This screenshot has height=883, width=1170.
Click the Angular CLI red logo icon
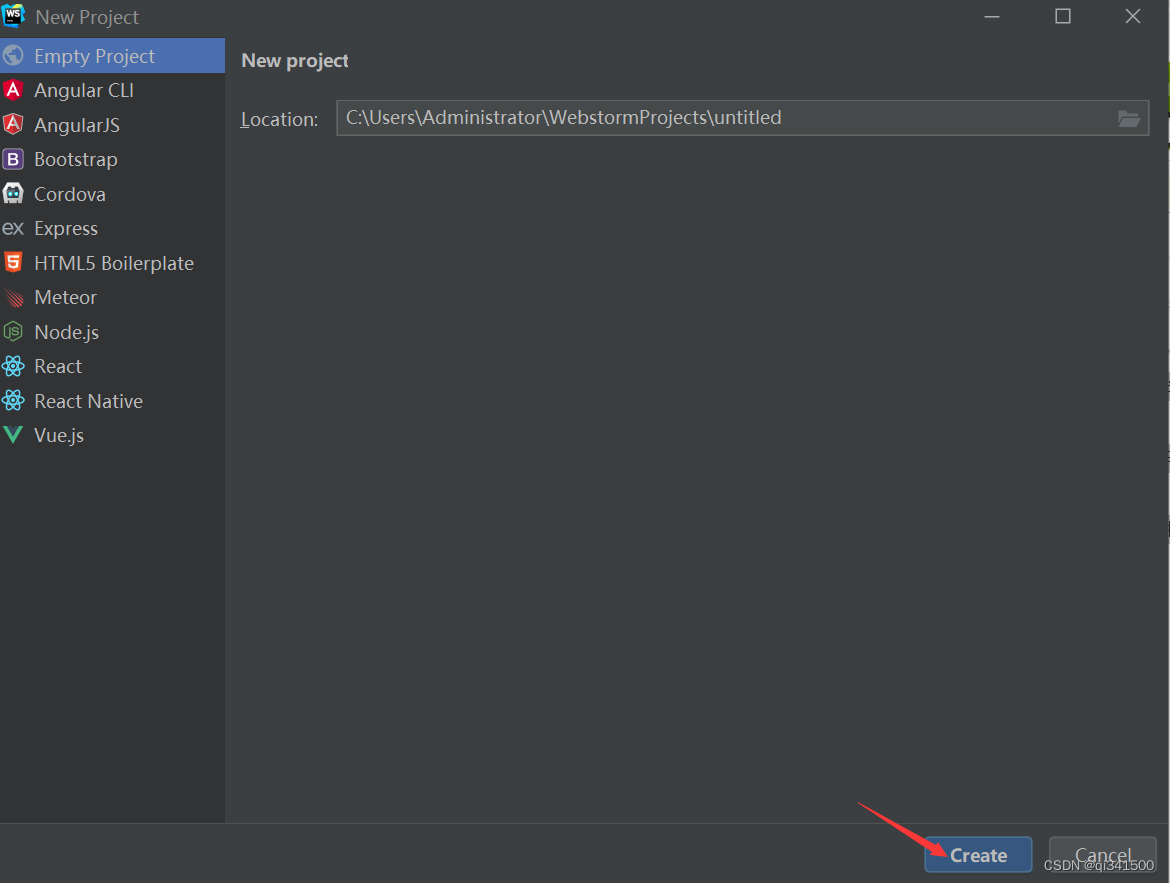point(13,90)
